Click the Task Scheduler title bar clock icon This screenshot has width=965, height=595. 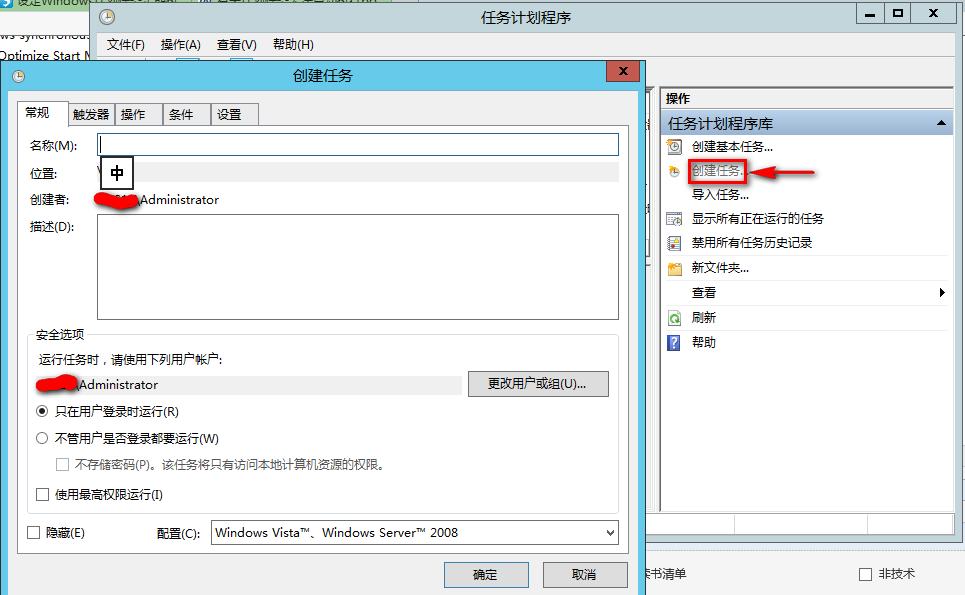coord(107,17)
